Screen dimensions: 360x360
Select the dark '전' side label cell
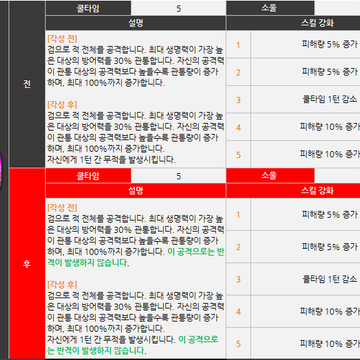point(27,84)
